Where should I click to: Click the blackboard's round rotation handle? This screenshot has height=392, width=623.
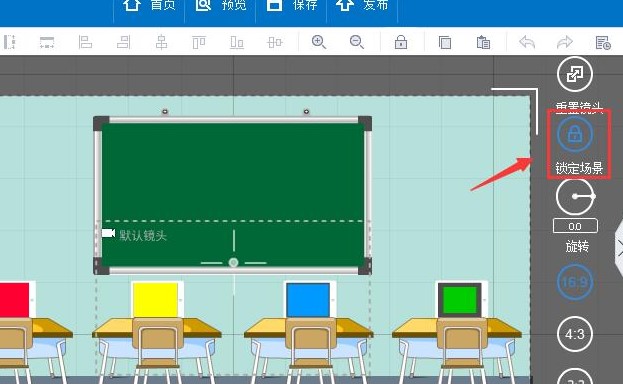234,263
